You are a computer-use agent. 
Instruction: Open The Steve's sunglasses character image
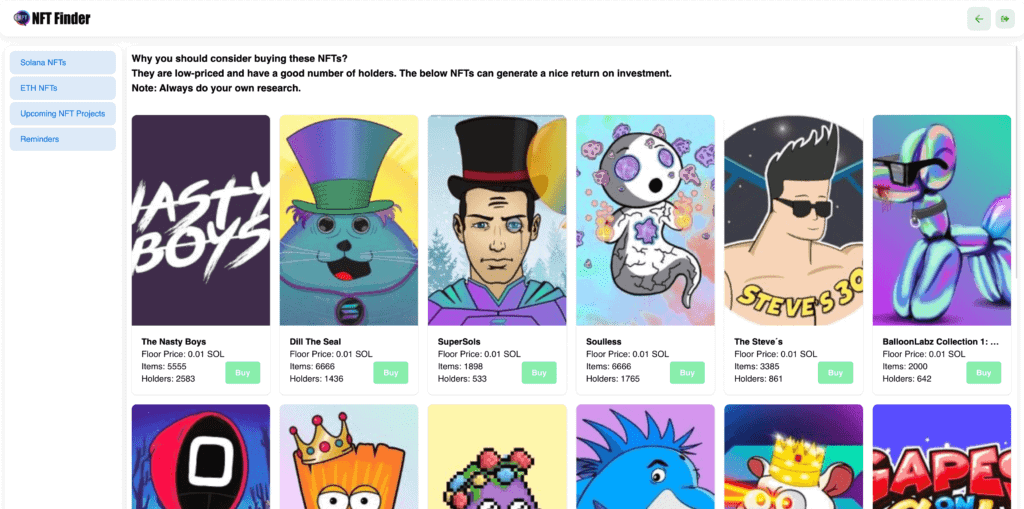(793, 220)
